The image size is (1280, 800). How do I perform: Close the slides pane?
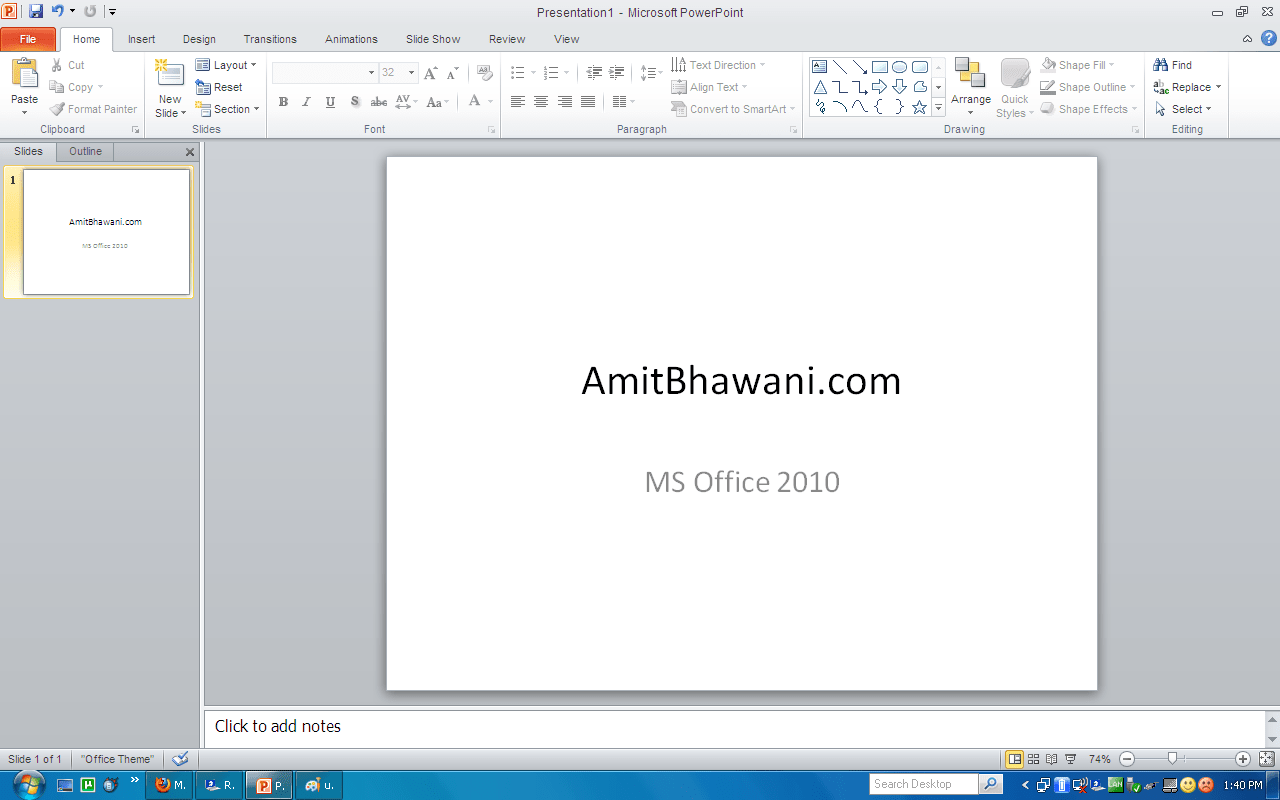coord(190,152)
